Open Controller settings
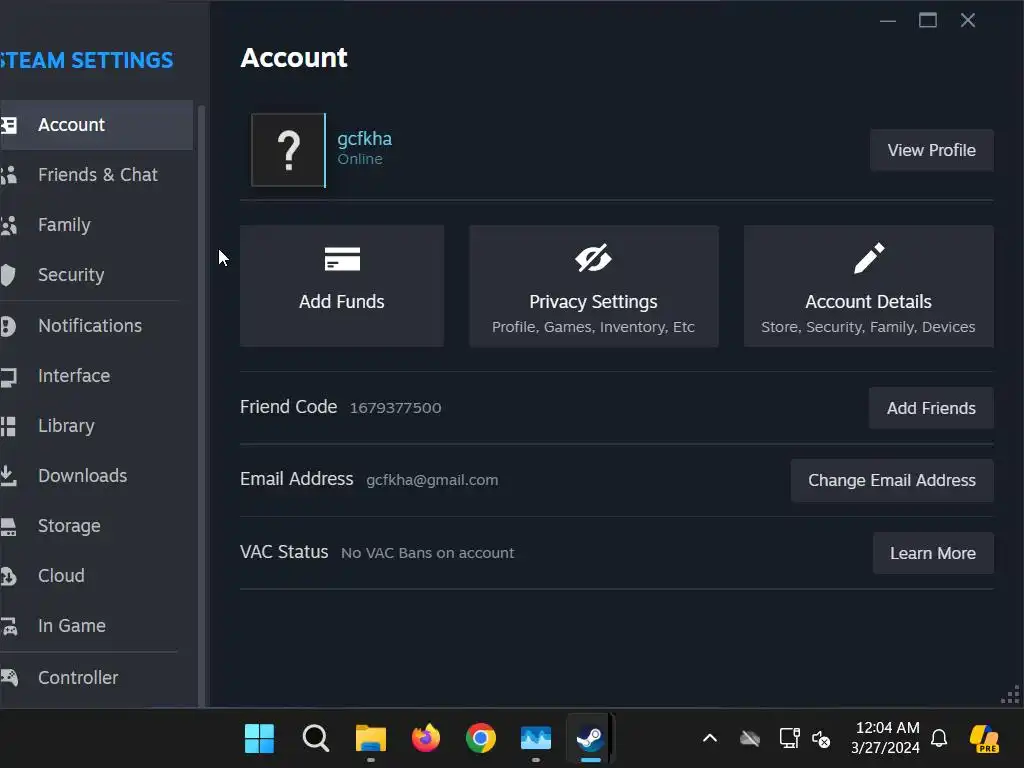 pos(97,678)
